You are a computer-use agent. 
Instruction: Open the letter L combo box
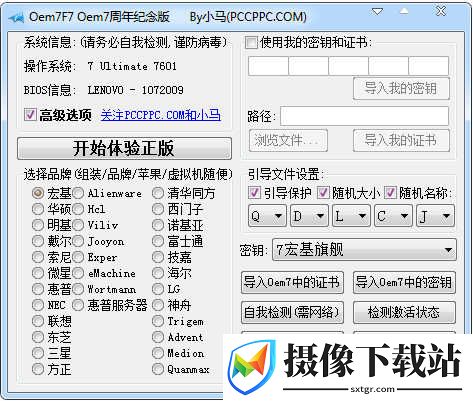351,216
